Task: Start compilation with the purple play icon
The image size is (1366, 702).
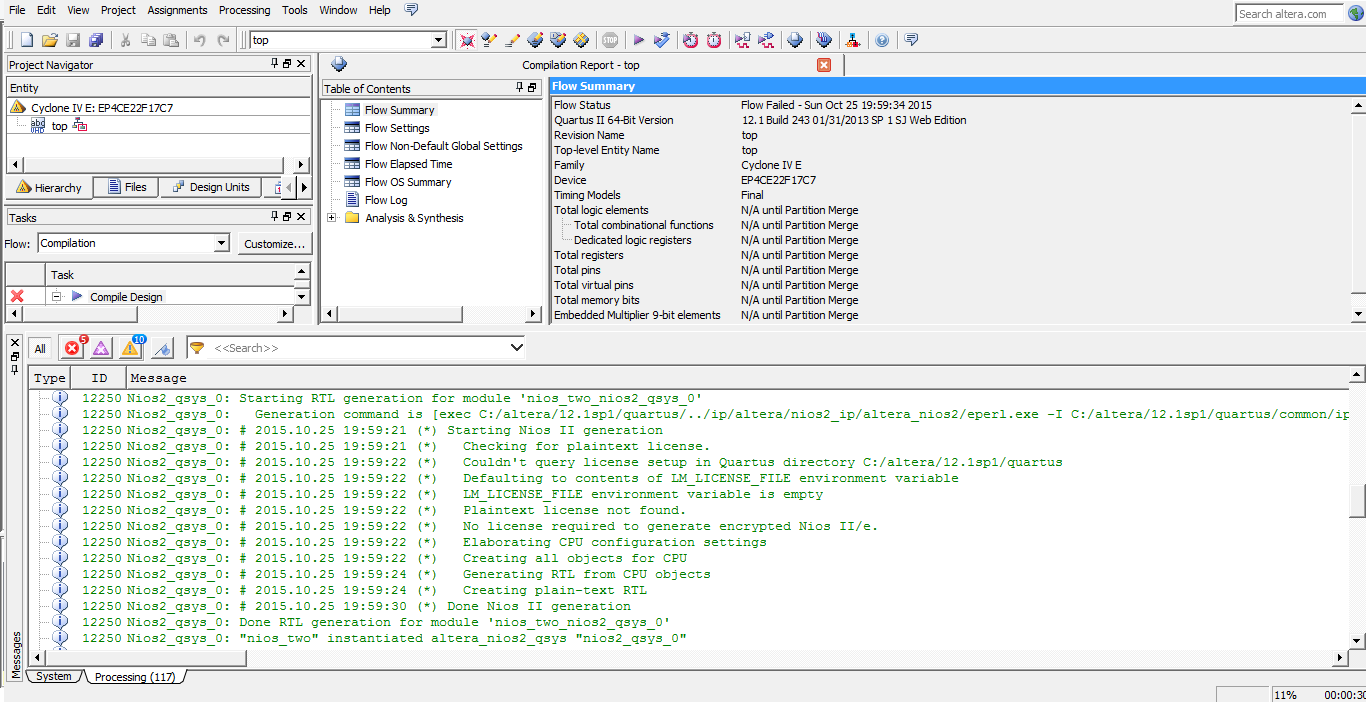Action: tap(639, 40)
